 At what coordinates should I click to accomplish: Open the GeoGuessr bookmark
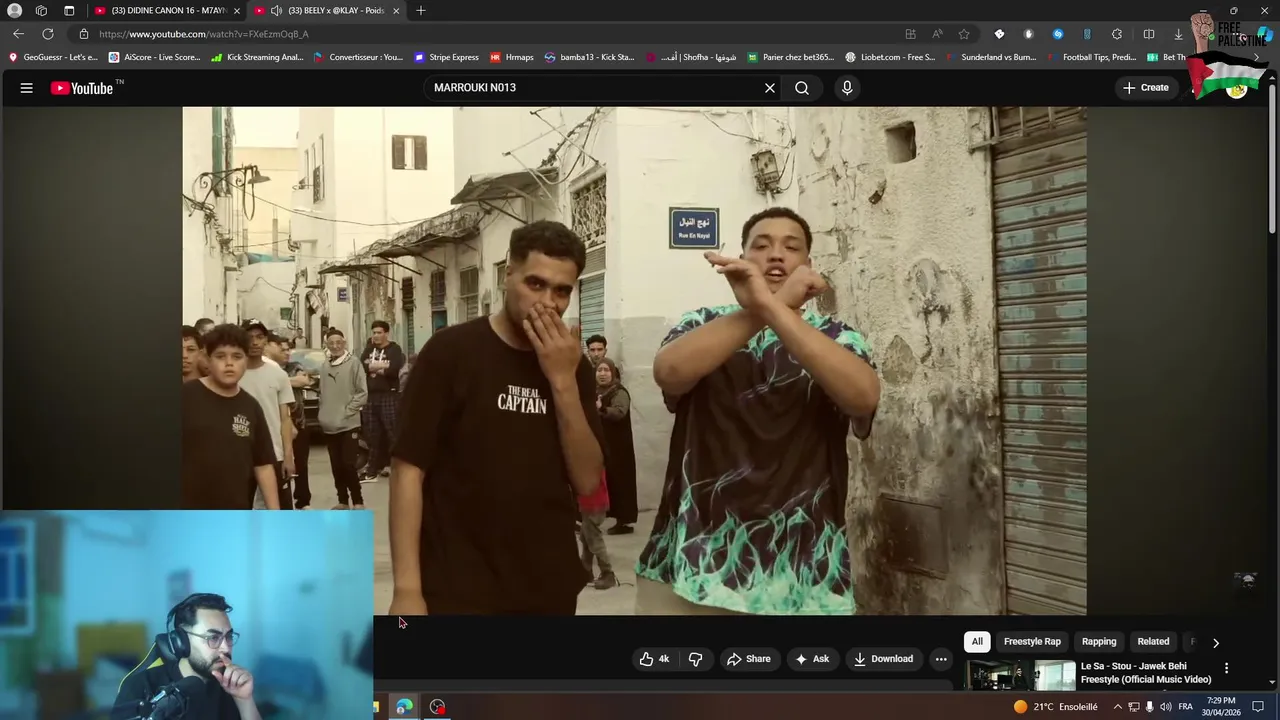click(53, 57)
